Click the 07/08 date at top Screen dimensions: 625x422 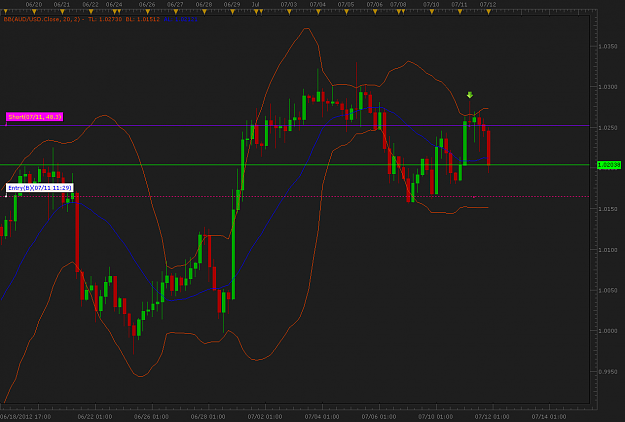[x=398, y=4]
